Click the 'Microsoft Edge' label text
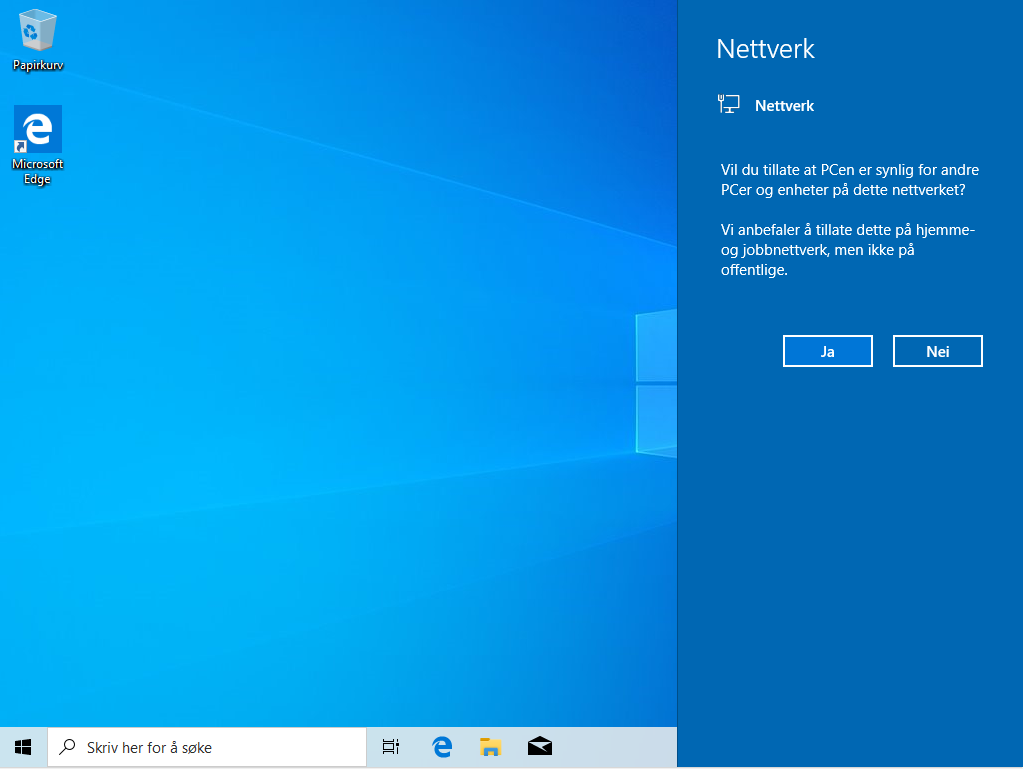The width and height of the screenshot is (1023, 769). pyautogui.click(x=38, y=172)
